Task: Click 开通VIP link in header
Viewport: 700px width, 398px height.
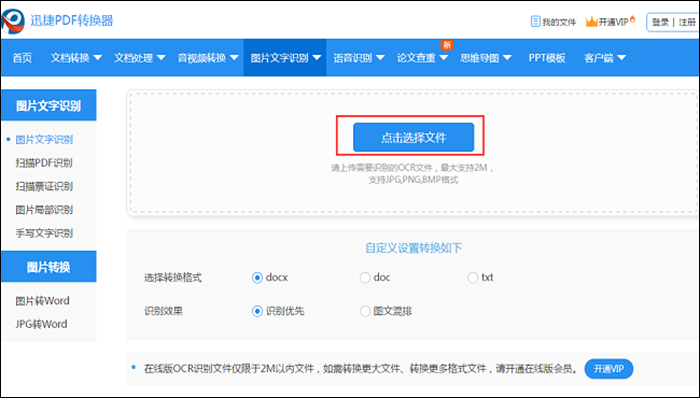Action: [x=613, y=21]
